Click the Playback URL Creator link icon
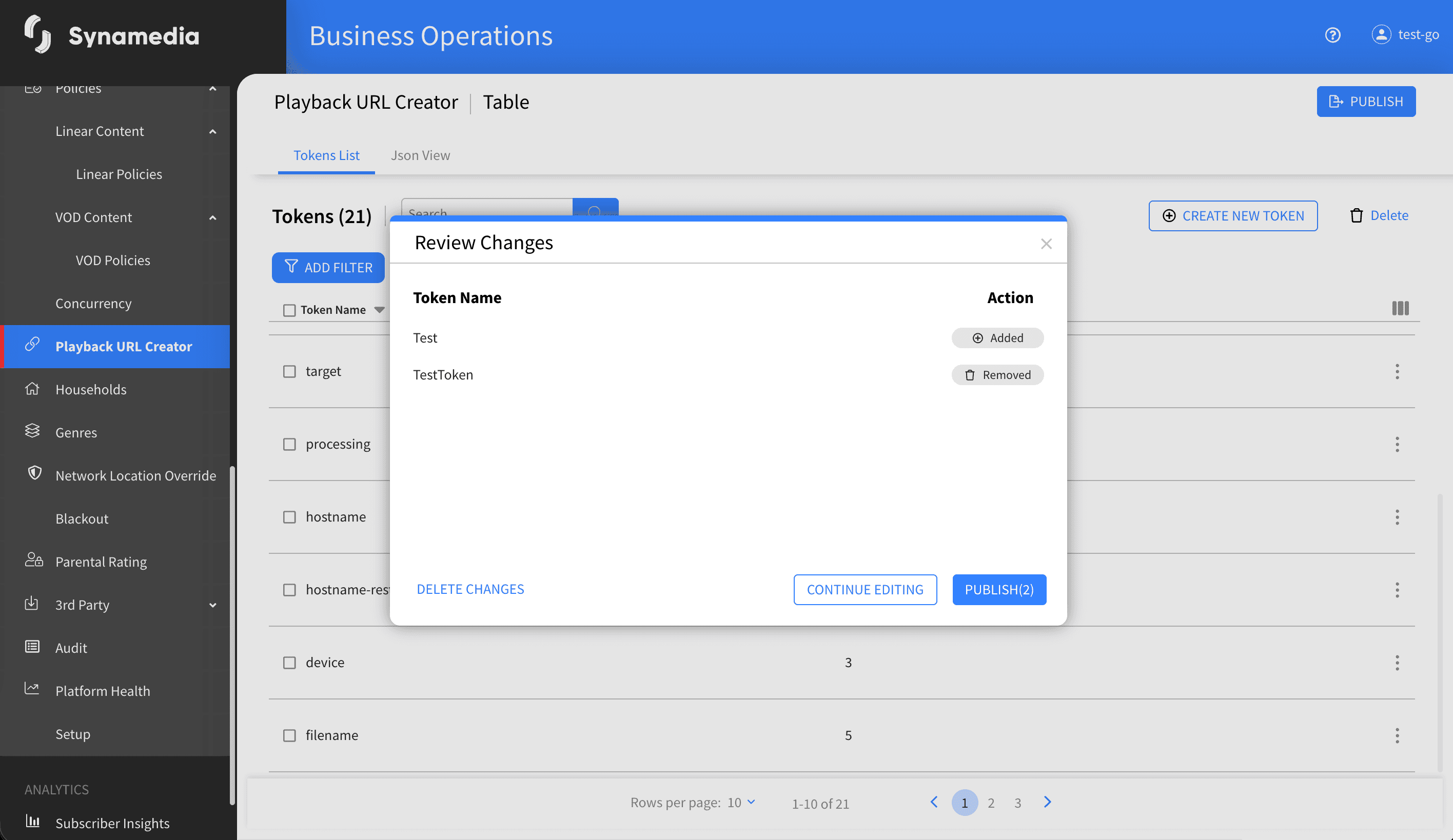 click(32, 345)
